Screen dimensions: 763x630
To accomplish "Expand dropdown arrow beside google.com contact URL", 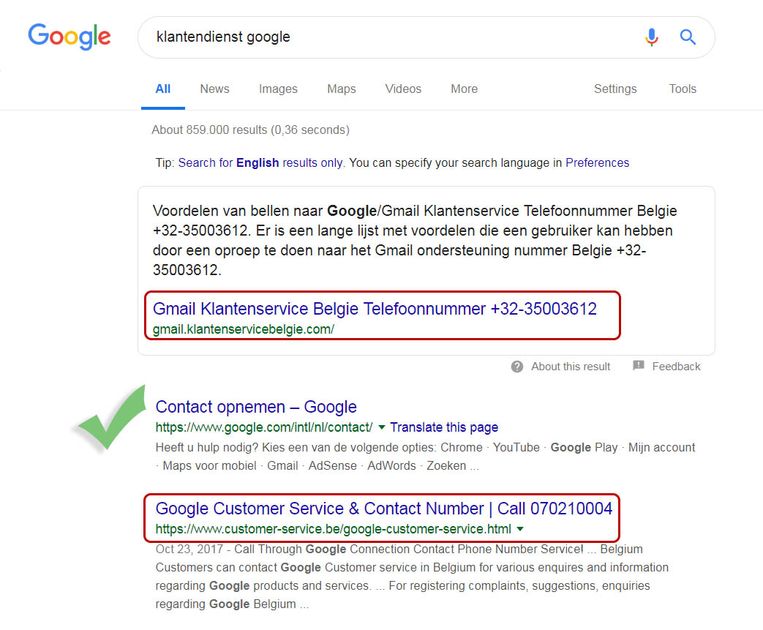I will tap(381, 427).
